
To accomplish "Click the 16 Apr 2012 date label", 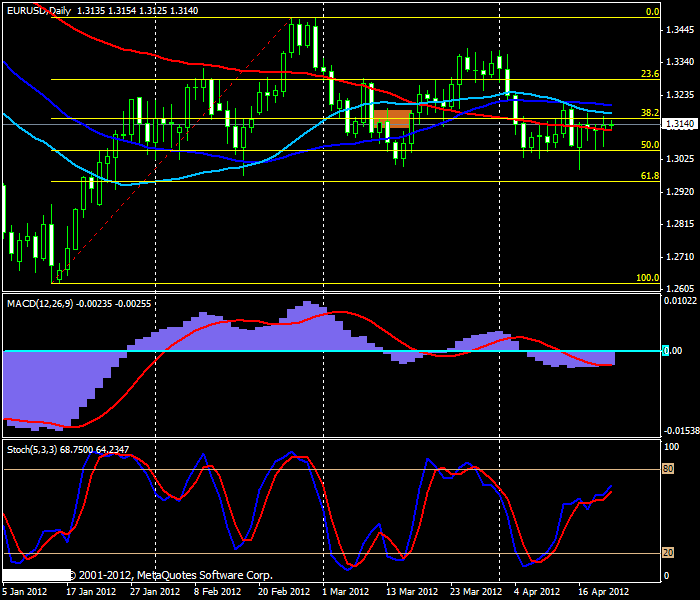I will (604, 592).
